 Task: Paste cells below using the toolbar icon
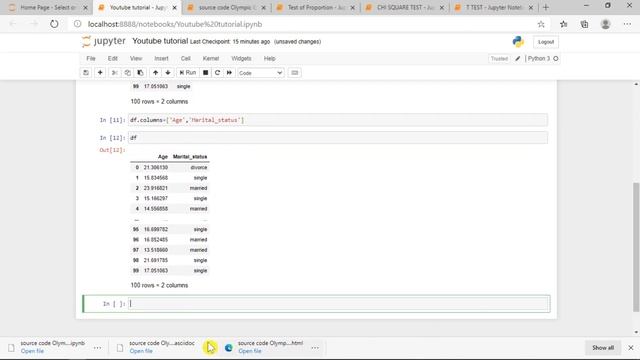pyautogui.click(x=140, y=73)
